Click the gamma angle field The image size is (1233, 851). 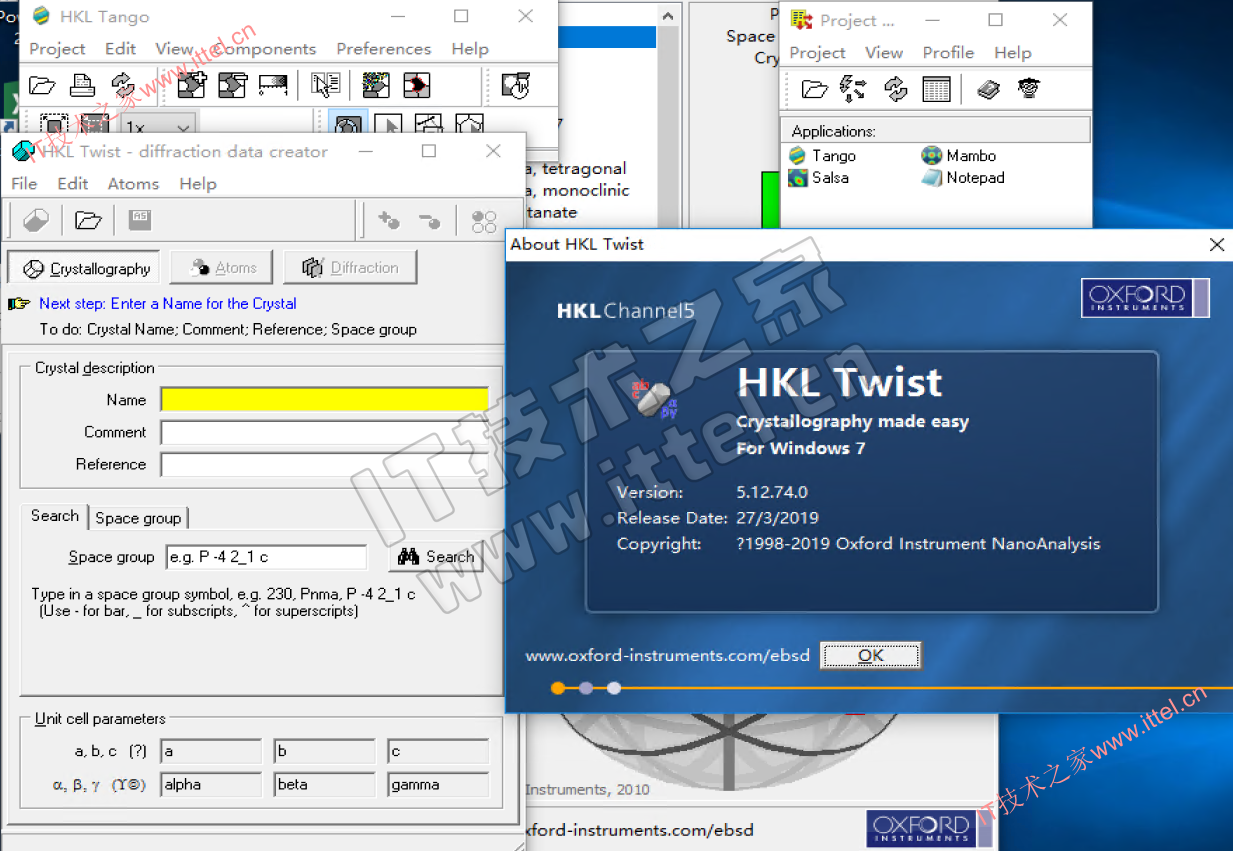coord(438,785)
